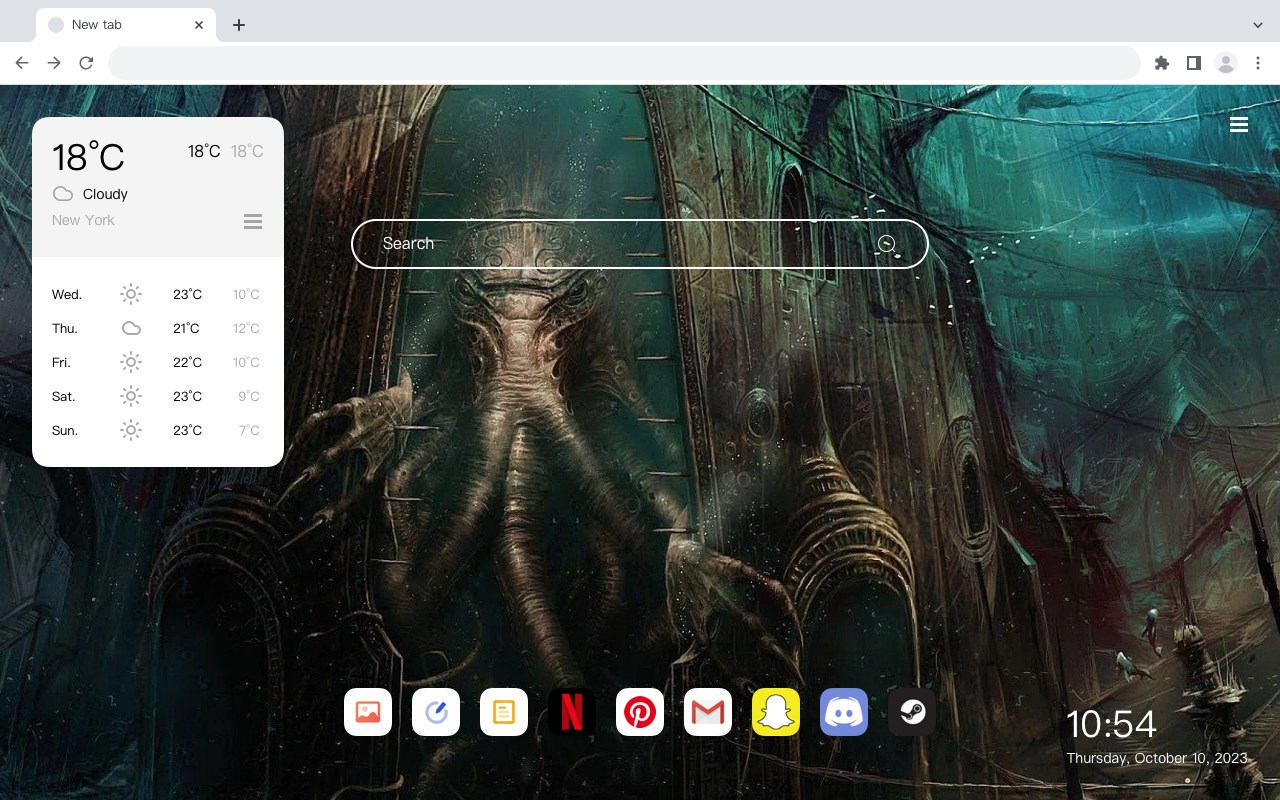Open the Extensions puzzle icon
1280x800 pixels.
tap(1161, 63)
